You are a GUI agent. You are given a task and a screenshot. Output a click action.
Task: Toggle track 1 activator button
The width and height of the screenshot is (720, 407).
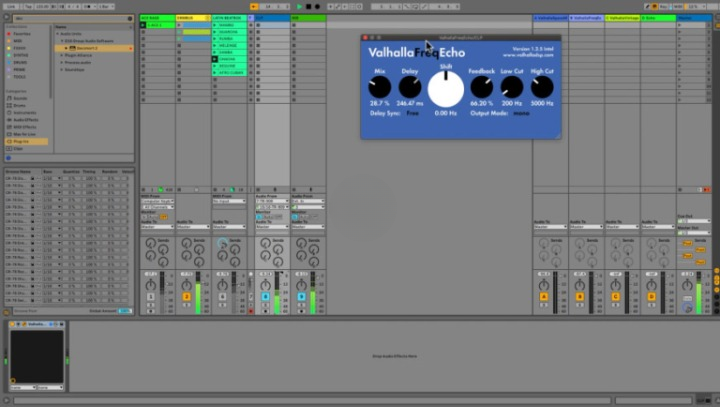(150, 297)
